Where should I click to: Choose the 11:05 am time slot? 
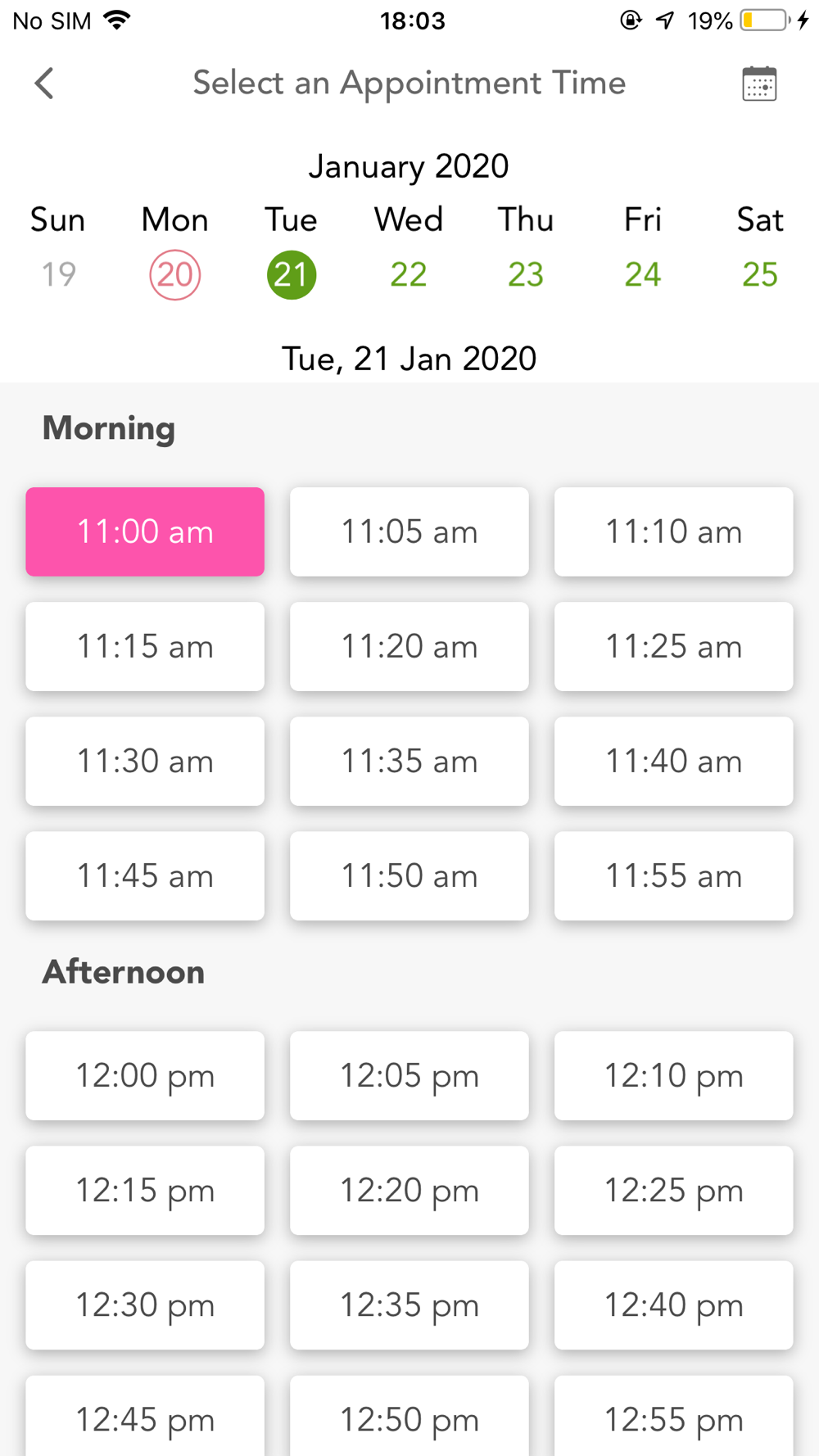pos(409,531)
